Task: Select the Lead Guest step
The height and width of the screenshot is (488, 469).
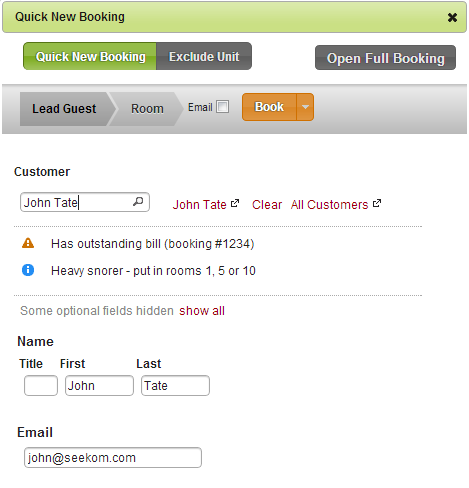Action: click(64, 109)
